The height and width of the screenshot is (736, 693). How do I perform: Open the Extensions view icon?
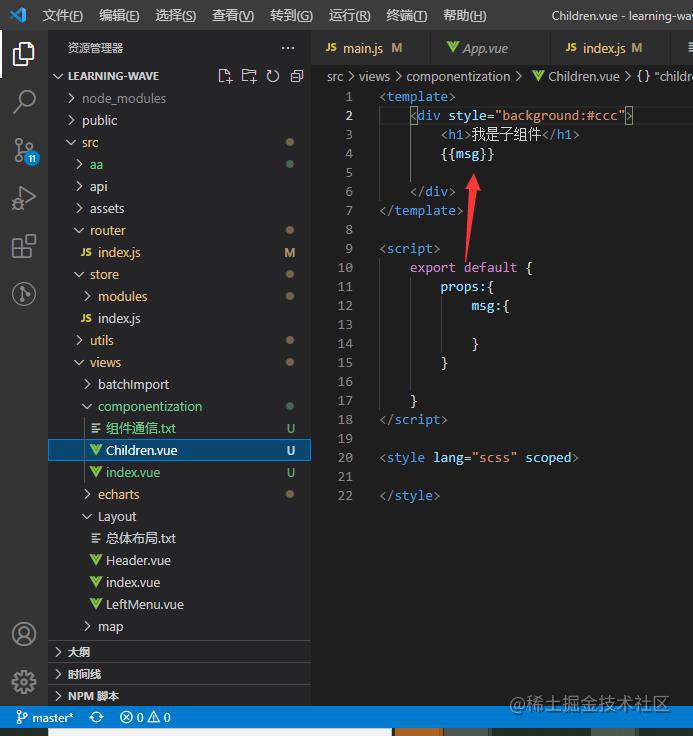[x=23, y=246]
